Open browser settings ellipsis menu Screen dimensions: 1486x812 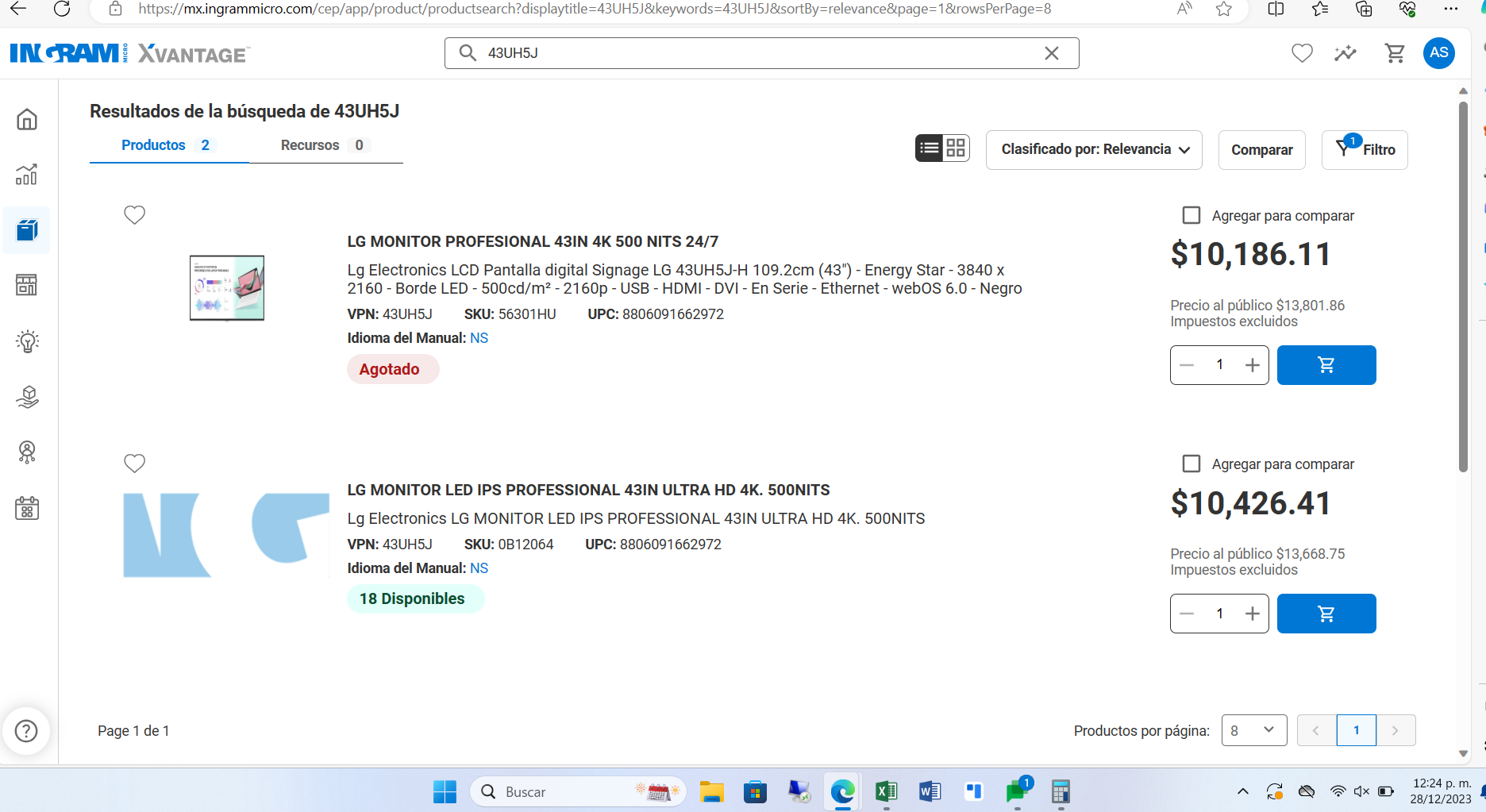[1451, 9]
